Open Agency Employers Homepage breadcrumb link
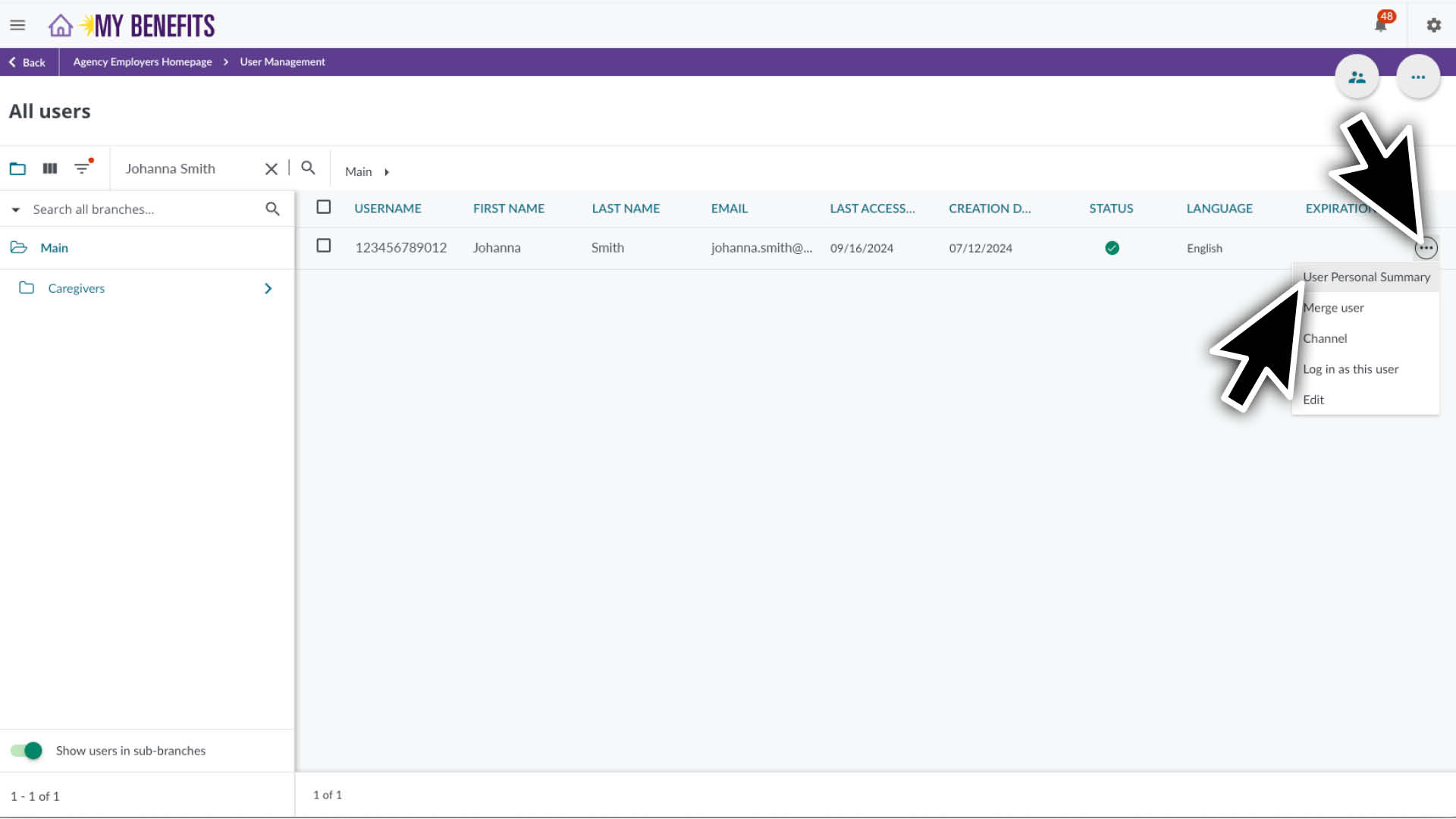The image size is (1456, 819). pos(141,61)
